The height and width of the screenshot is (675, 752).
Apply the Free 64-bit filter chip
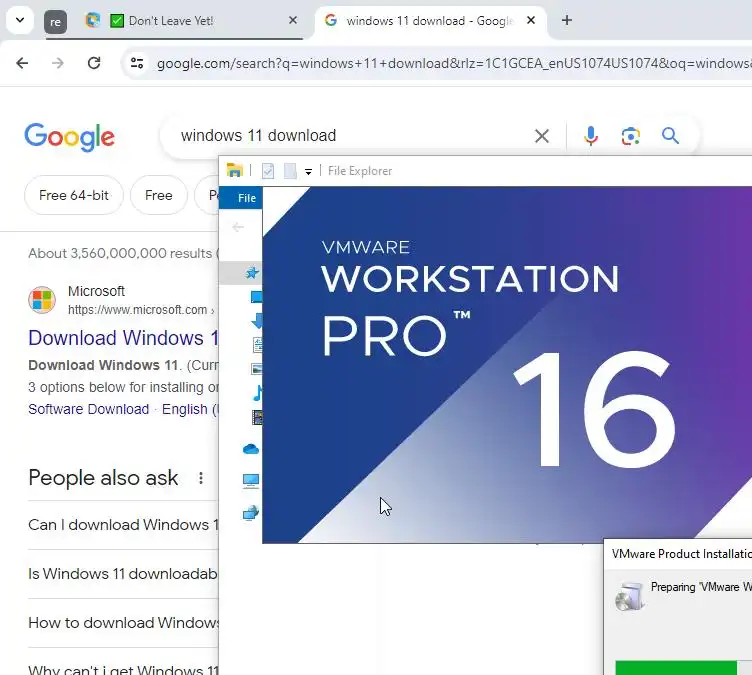click(x=74, y=195)
